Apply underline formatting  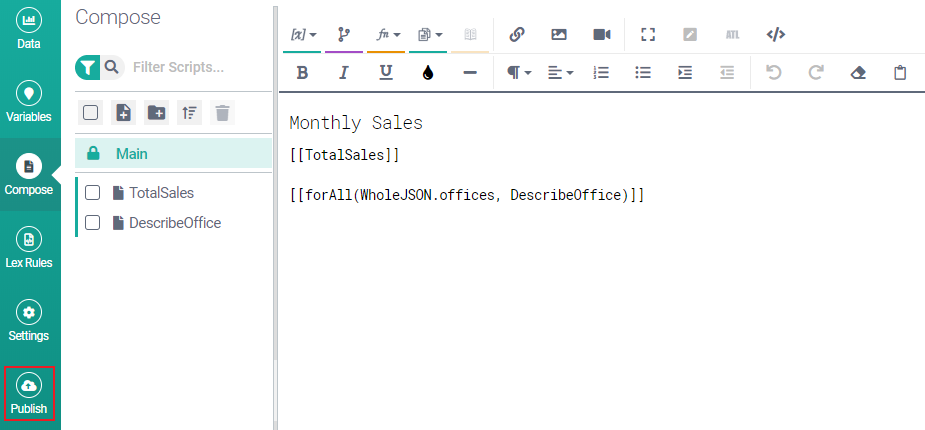pyautogui.click(x=386, y=73)
